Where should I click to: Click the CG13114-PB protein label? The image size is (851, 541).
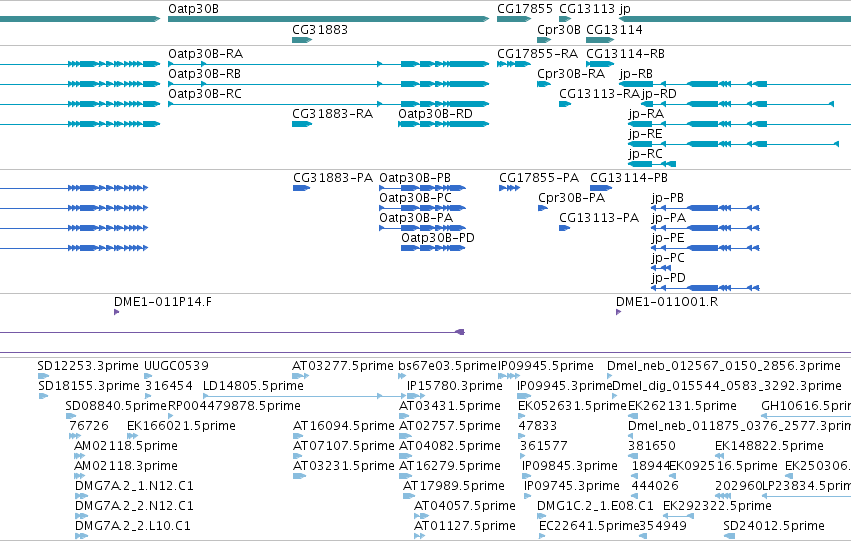click(x=628, y=178)
